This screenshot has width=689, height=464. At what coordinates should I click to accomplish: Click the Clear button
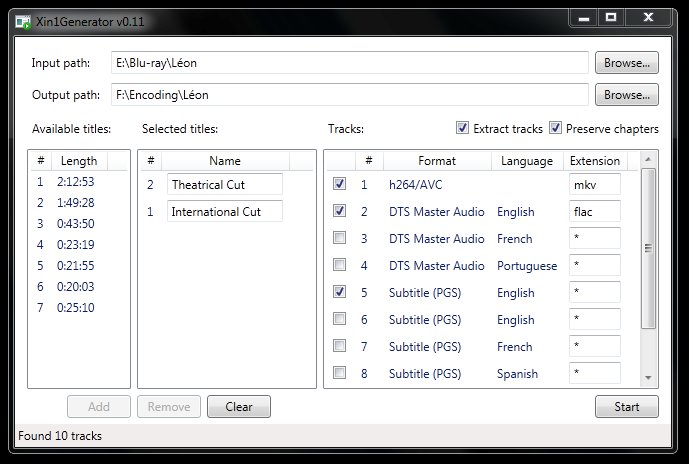[239, 406]
